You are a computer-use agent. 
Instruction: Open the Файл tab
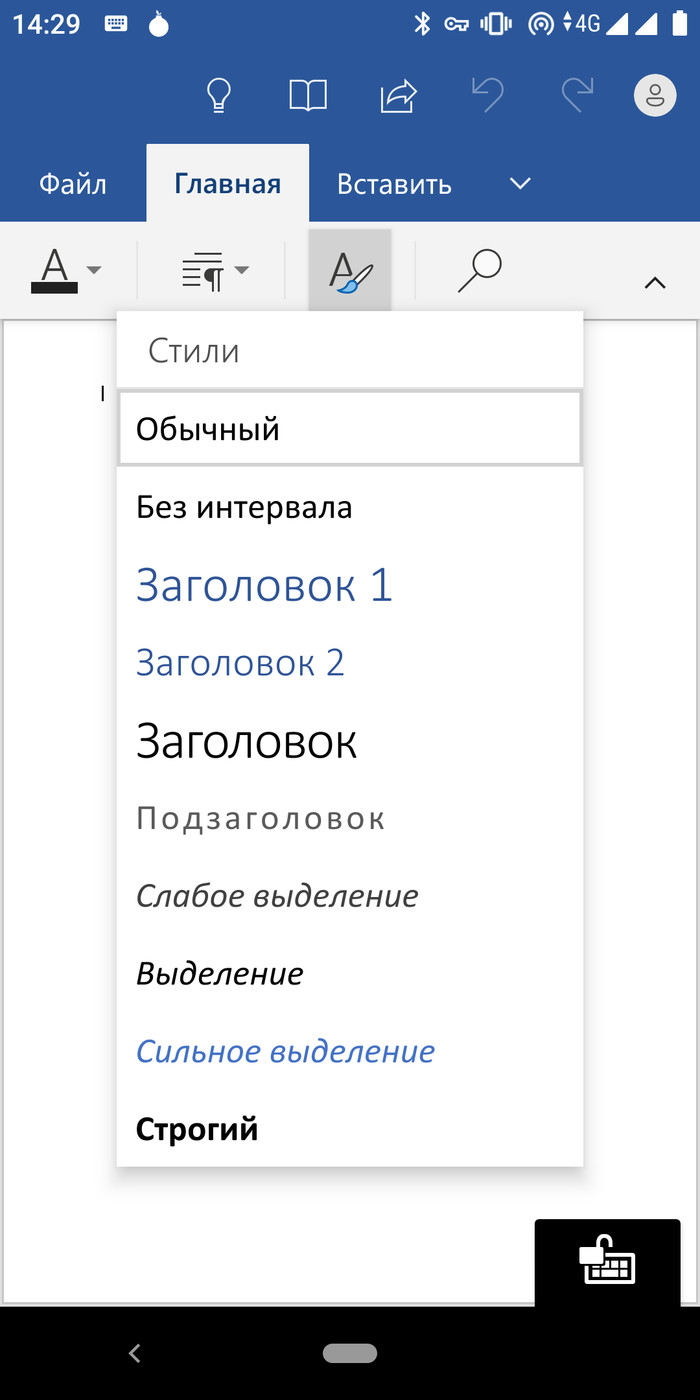[73, 185]
